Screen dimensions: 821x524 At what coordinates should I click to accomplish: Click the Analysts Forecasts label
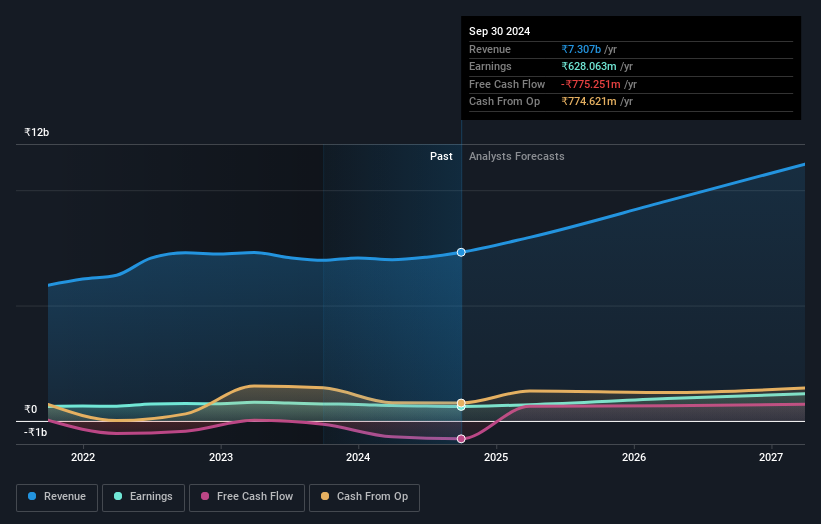pos(516,157)
